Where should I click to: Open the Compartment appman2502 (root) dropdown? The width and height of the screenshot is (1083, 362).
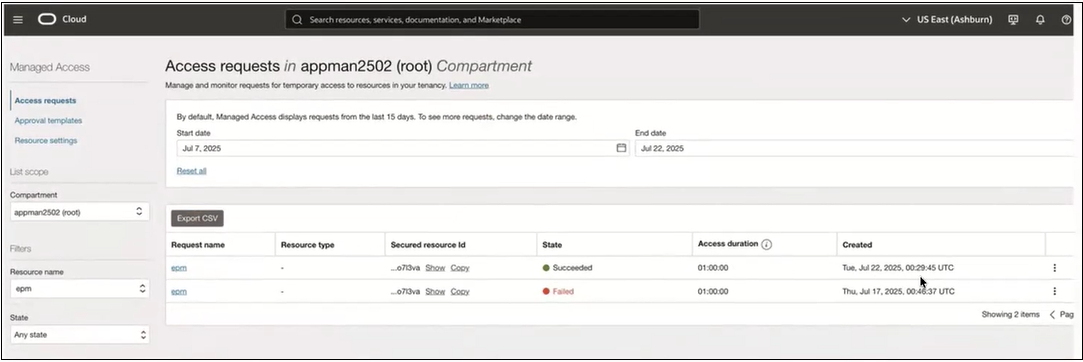79,212
